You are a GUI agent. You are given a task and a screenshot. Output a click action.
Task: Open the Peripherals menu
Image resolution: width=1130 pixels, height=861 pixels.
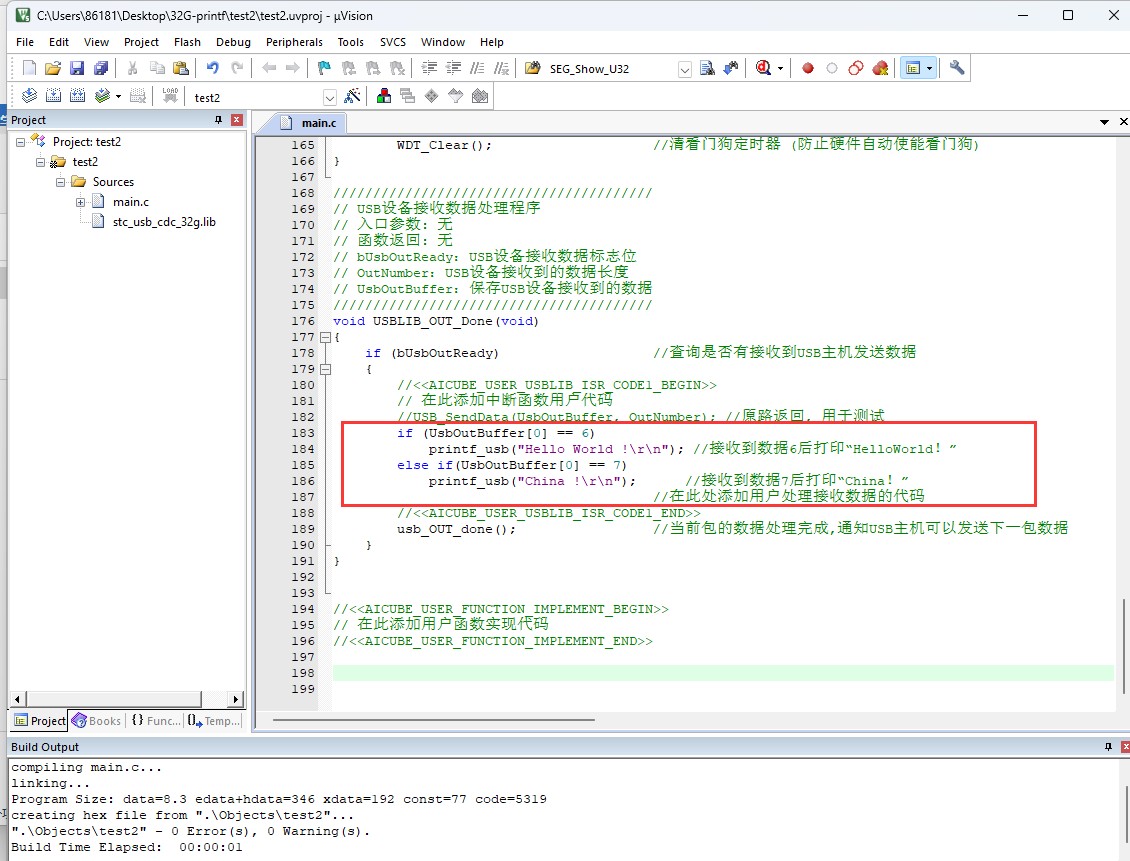pos(294,42)
